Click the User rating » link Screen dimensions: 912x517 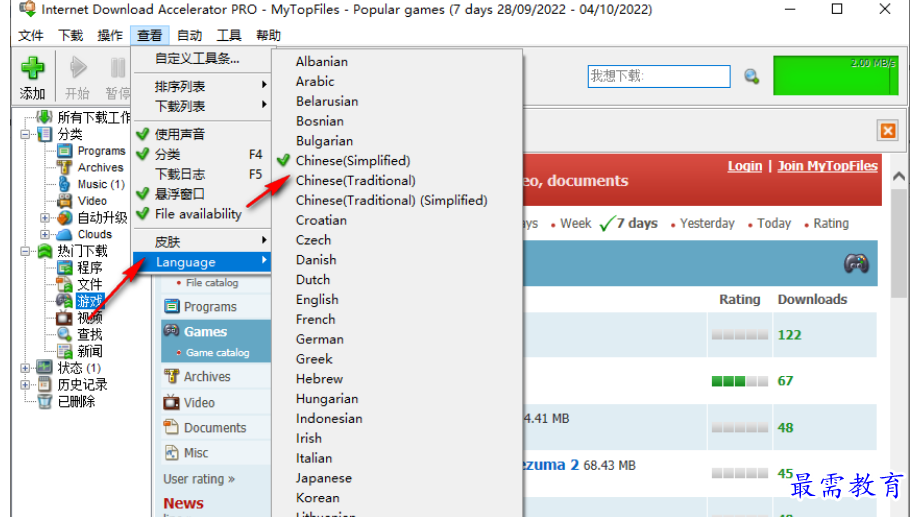tap(199, 479)
